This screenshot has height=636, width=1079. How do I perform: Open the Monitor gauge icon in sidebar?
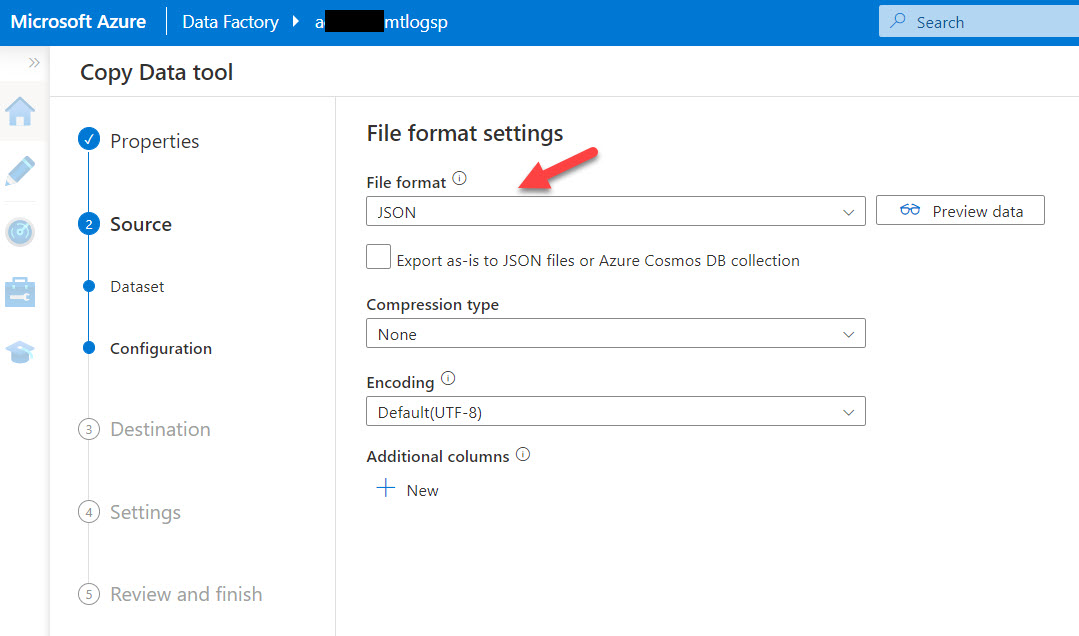[20, 232]
